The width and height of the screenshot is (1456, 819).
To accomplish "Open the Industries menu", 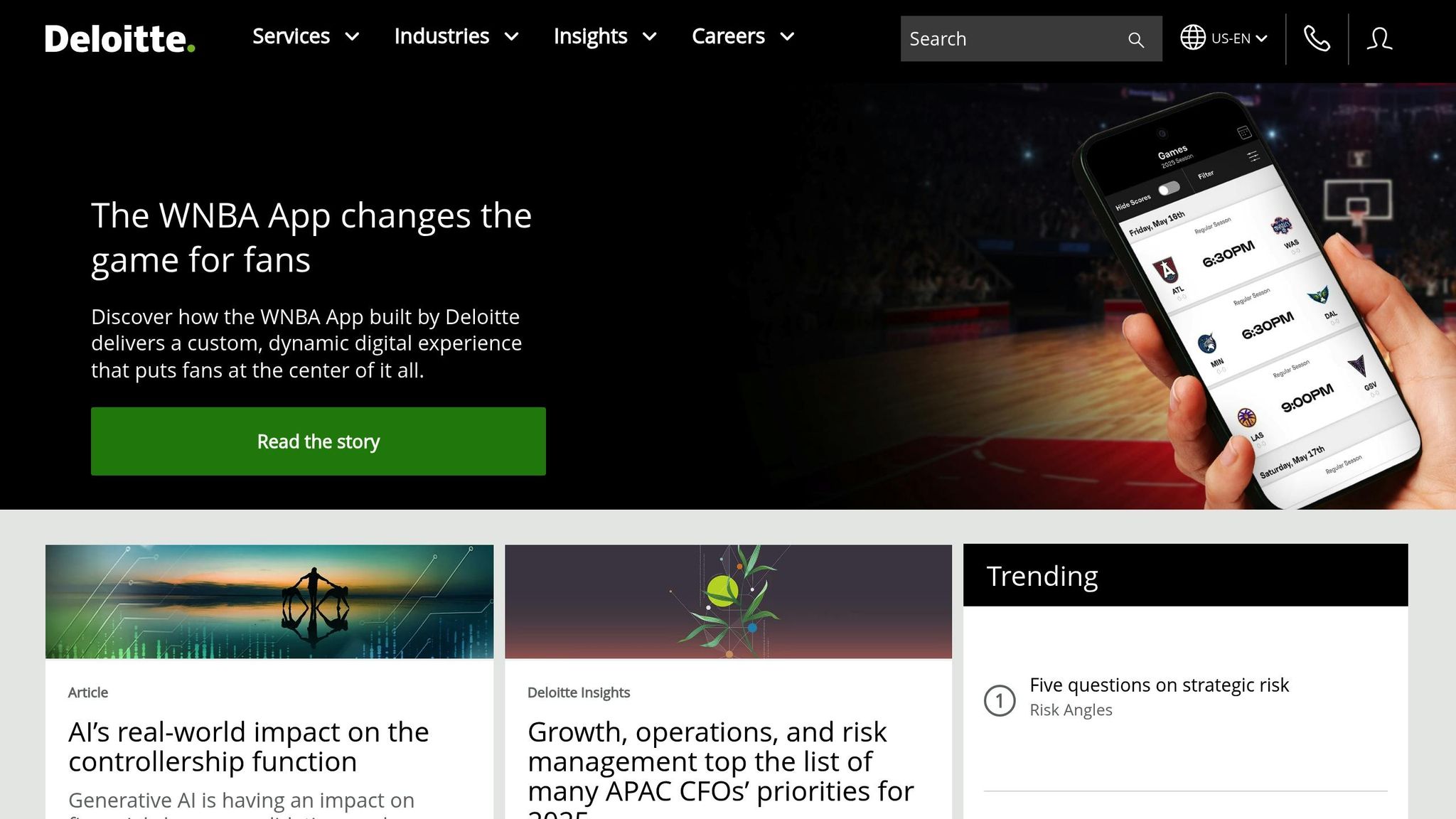I will point(456,36).
